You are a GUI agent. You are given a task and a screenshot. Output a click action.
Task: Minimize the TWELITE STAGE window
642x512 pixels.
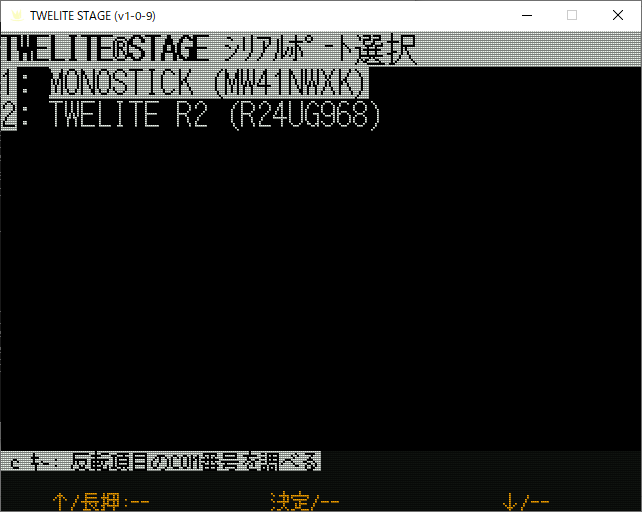pyautogui.click(x=527, y=16)
